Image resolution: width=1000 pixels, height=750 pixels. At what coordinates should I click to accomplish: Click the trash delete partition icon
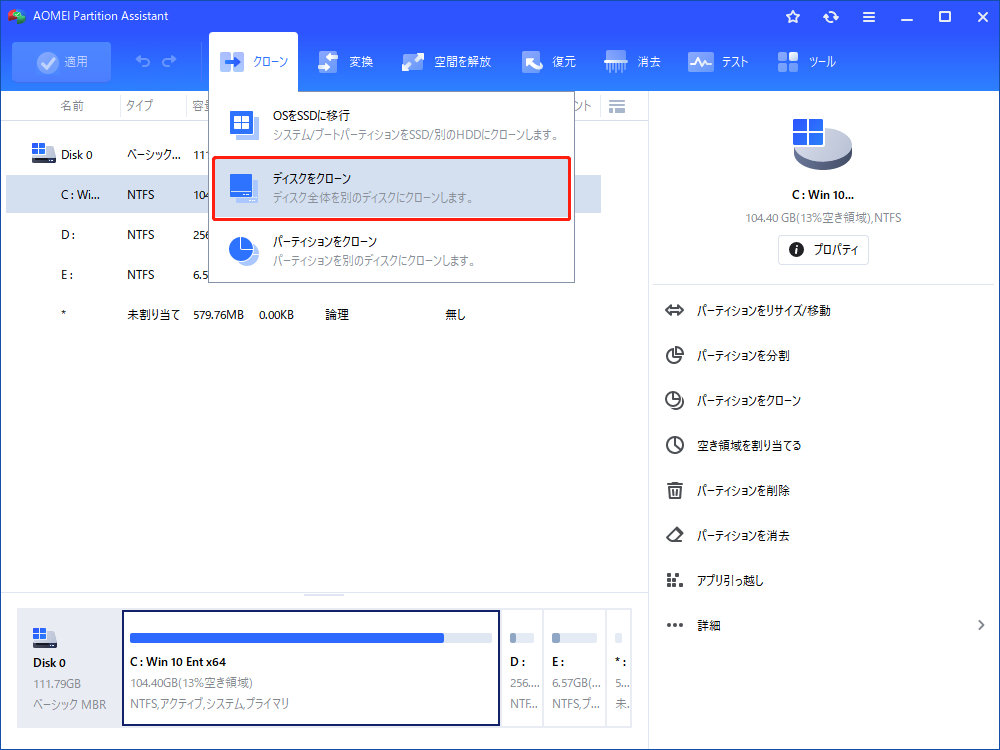(x=675, y=490)
